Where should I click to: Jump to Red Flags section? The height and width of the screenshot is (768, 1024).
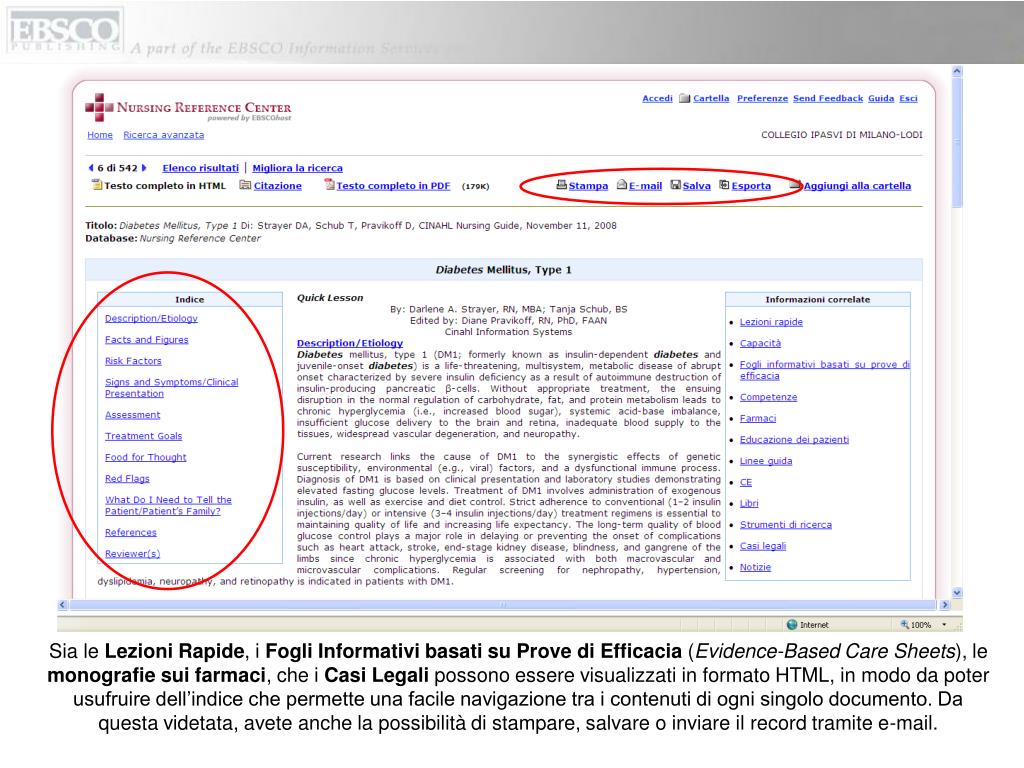pos(127,479)
